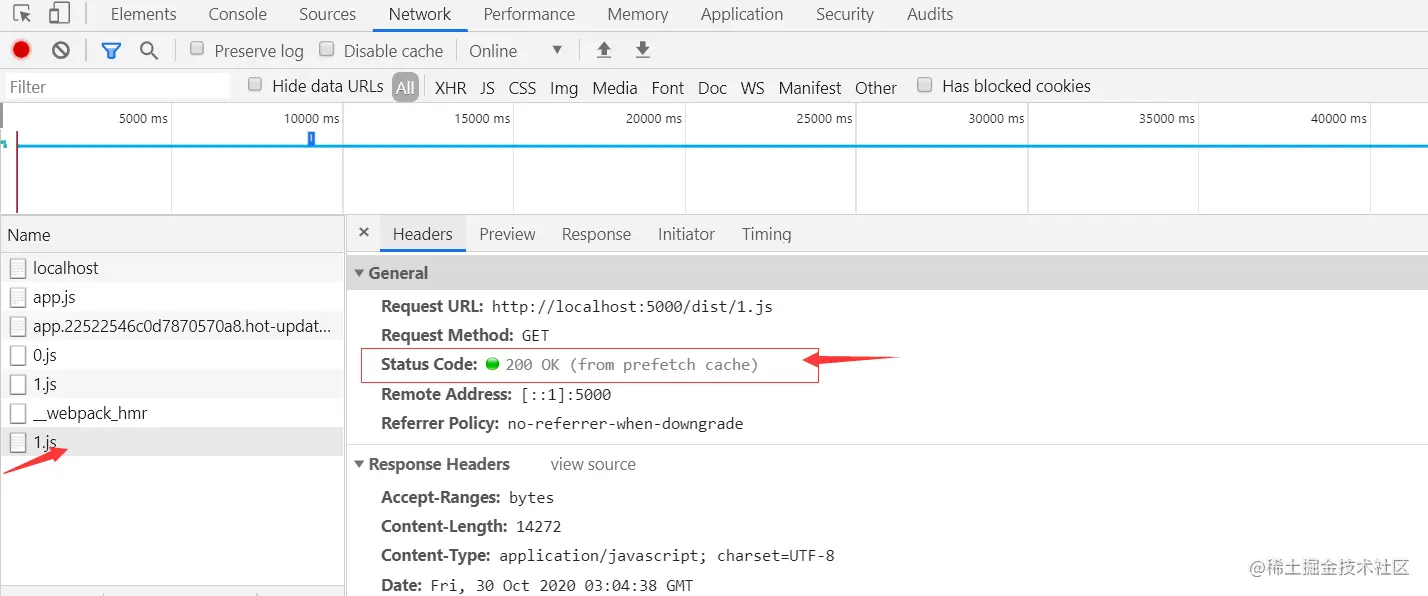1428x596 pixels.
Task: Click the import HAR upload arrow
Action: click(x=603, y=50)
